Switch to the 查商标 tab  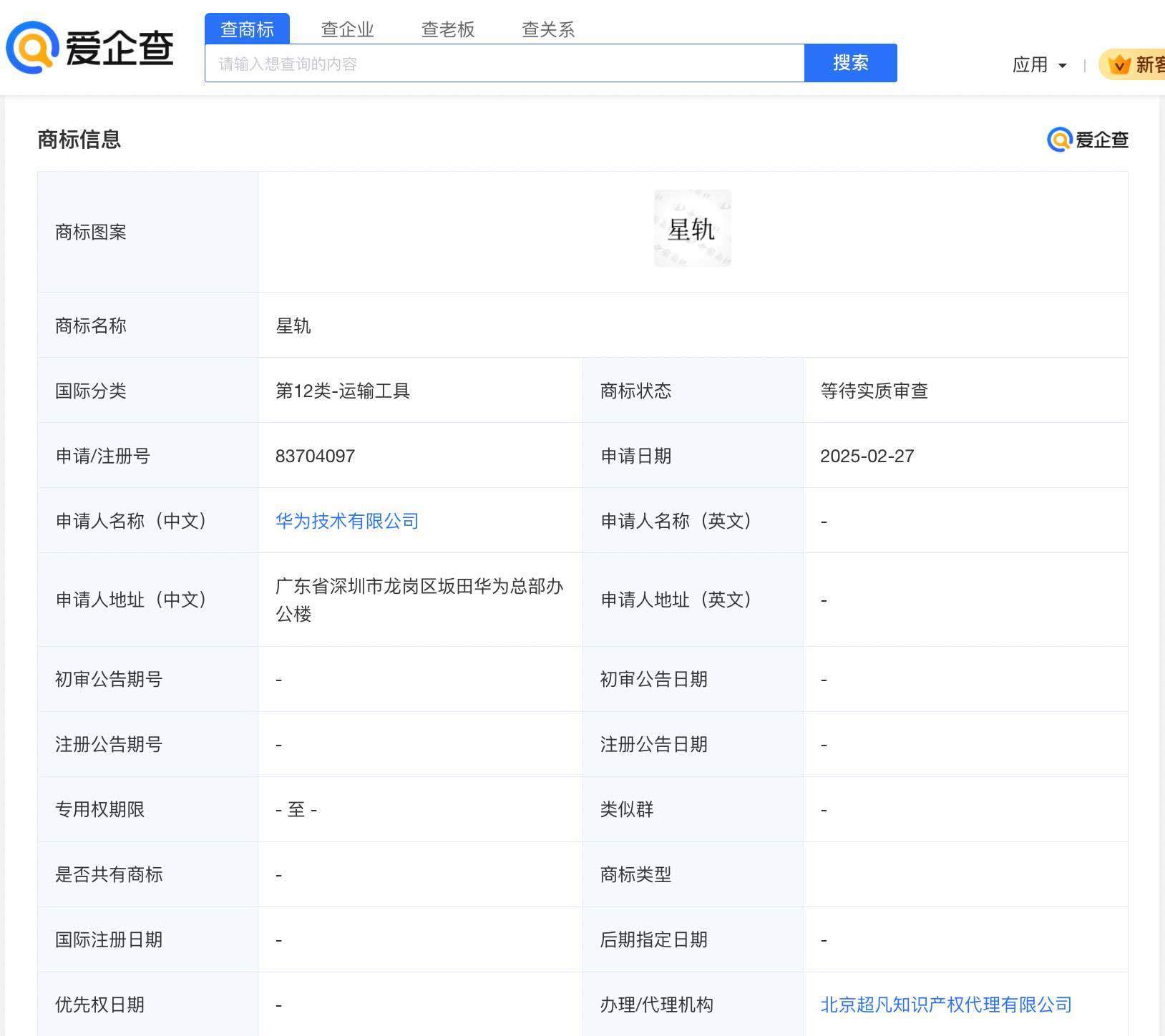point(247,29)
